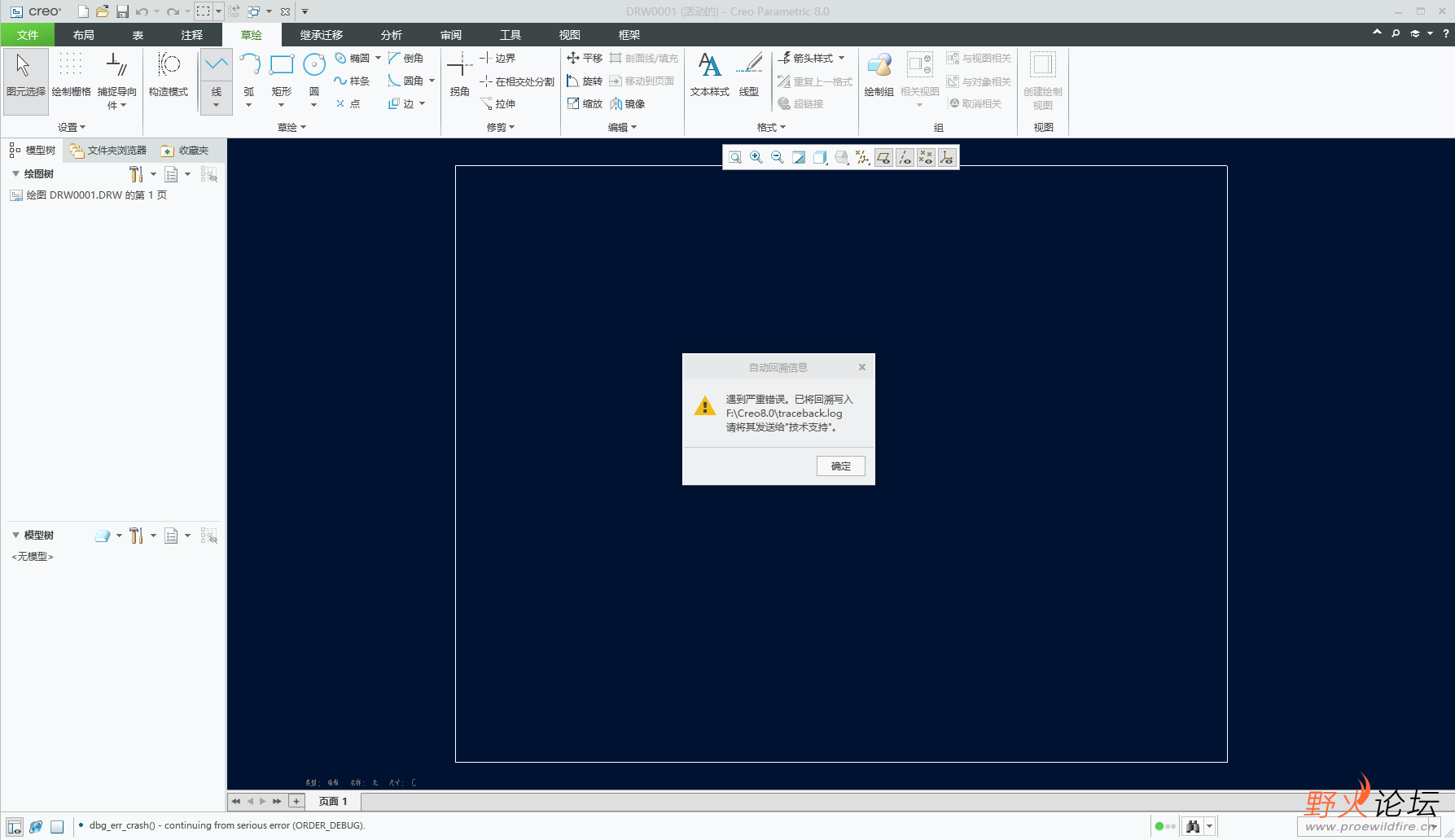Switch to the 分析 ribbon tab
Viewport: 1455px width, 840px height.
392,35
